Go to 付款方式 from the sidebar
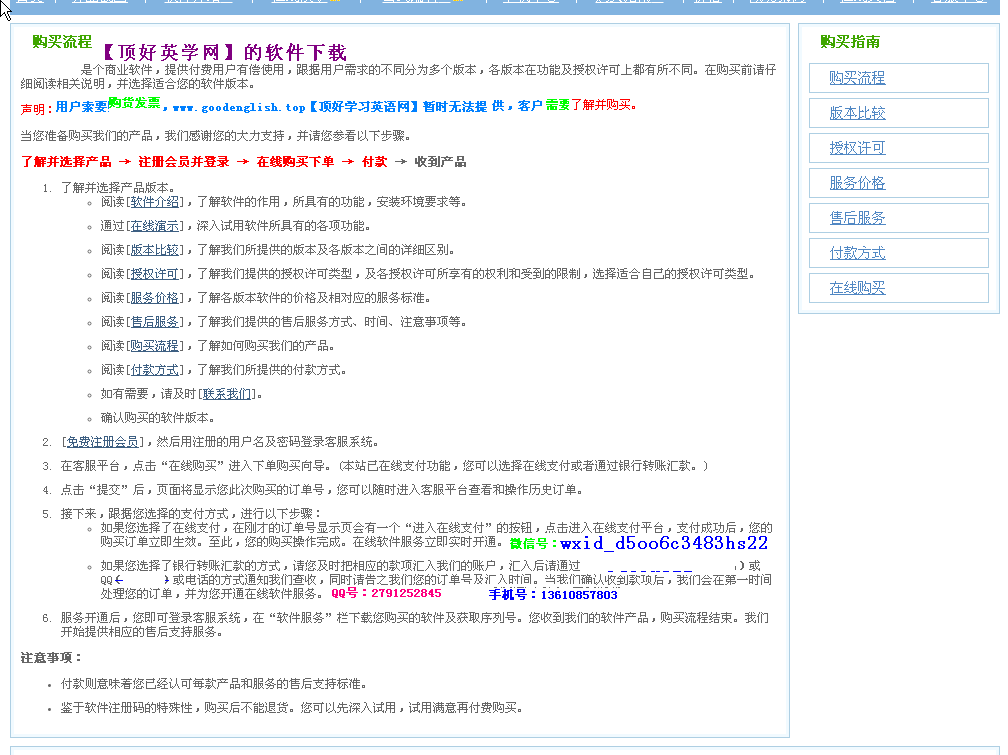This screenshot has height=755, width=1008. click(857, 253)
